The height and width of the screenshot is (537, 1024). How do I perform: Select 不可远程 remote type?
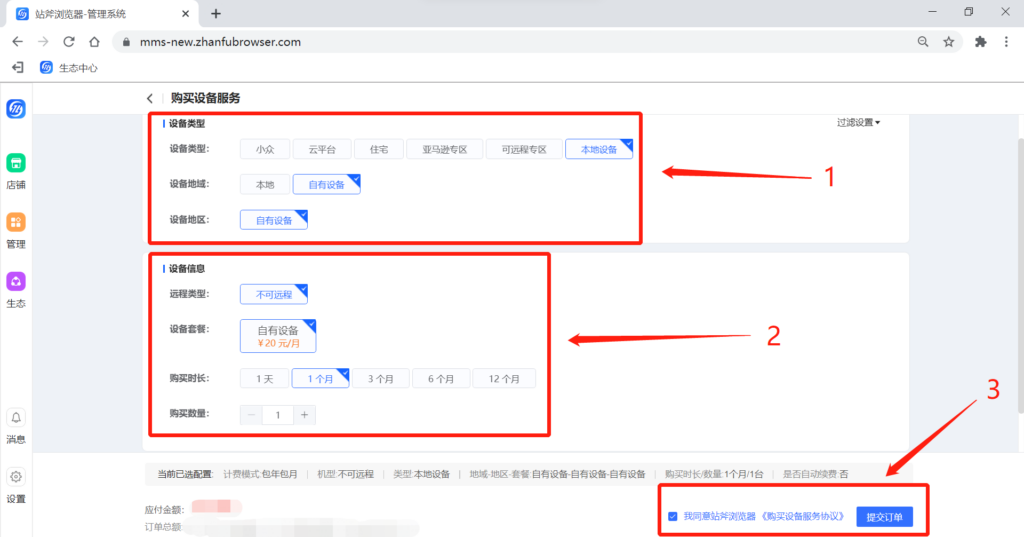coord(274,295)
